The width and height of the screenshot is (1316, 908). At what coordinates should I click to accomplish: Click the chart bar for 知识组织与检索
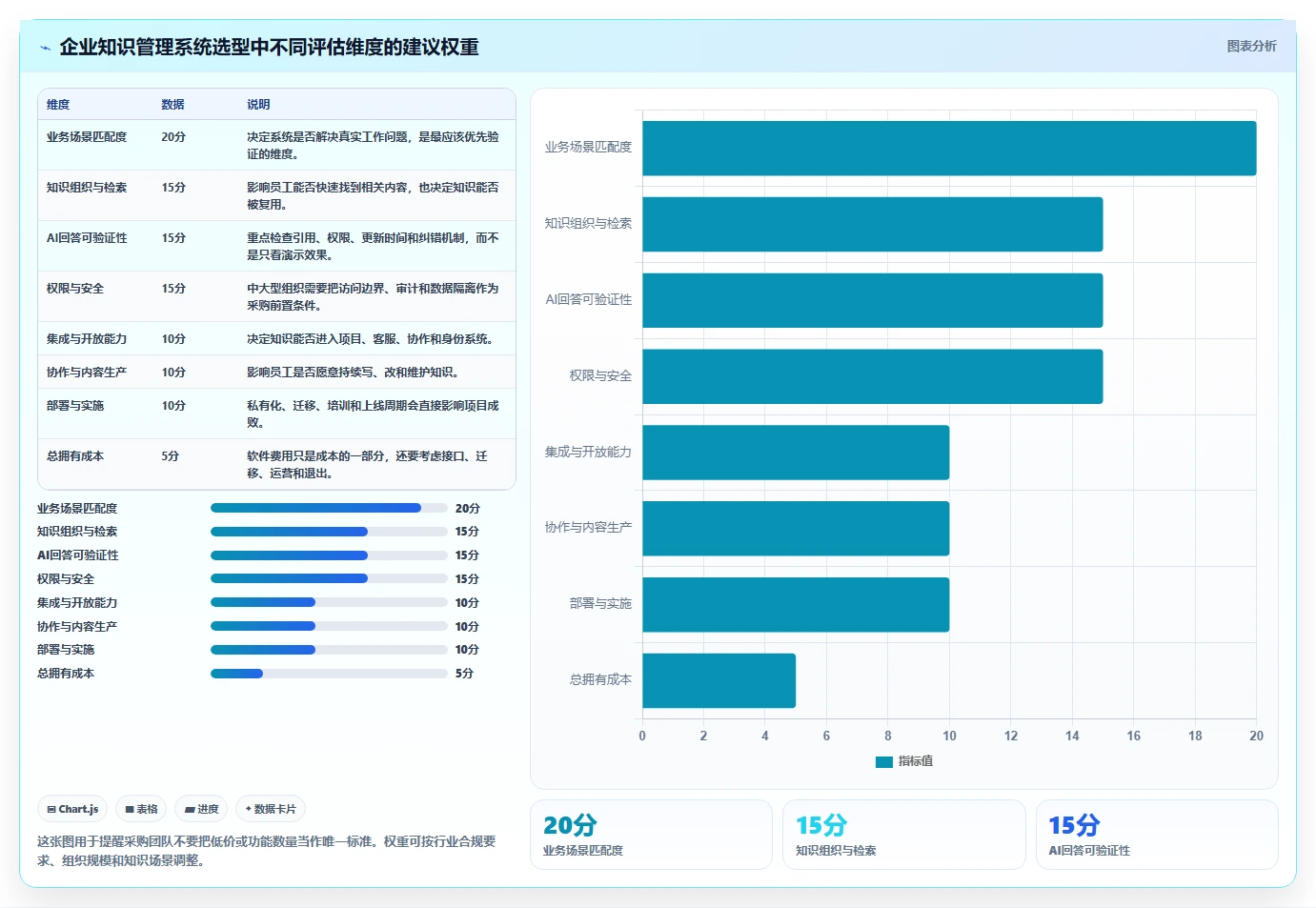873,224
